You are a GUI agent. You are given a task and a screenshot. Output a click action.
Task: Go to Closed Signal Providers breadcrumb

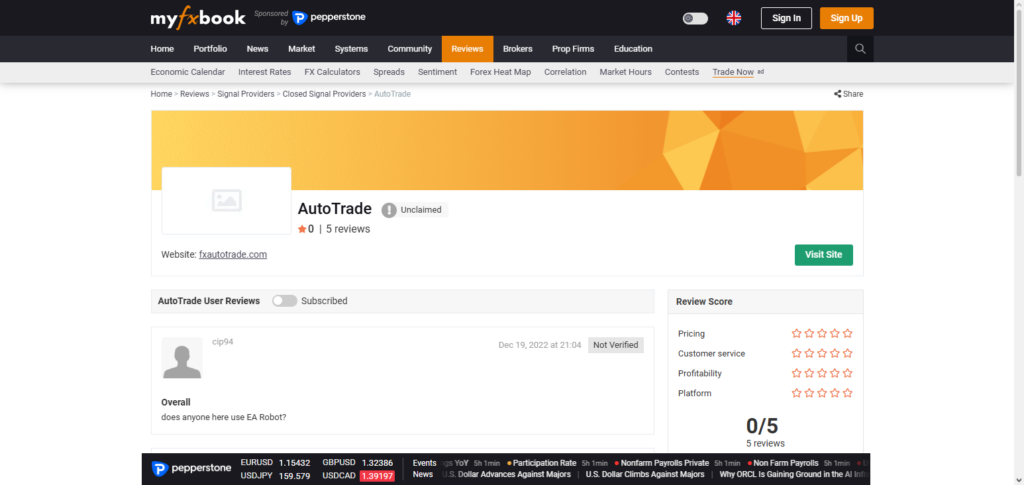point(324,94)
